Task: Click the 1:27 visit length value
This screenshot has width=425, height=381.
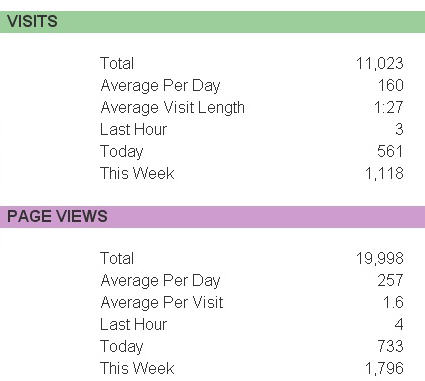Action: (389, 107)
